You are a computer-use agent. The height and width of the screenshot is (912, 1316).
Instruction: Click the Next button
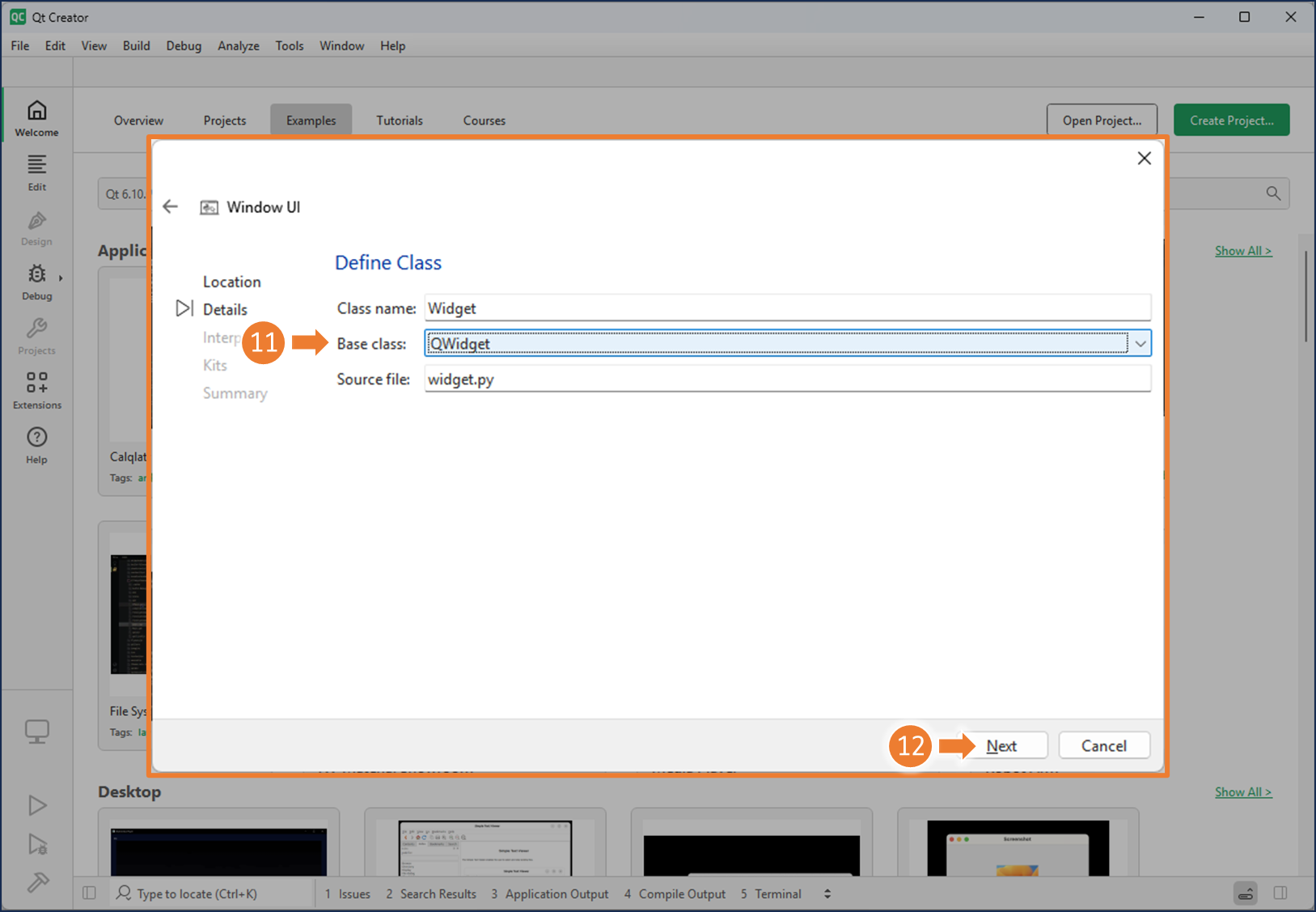click(1001, 746)
